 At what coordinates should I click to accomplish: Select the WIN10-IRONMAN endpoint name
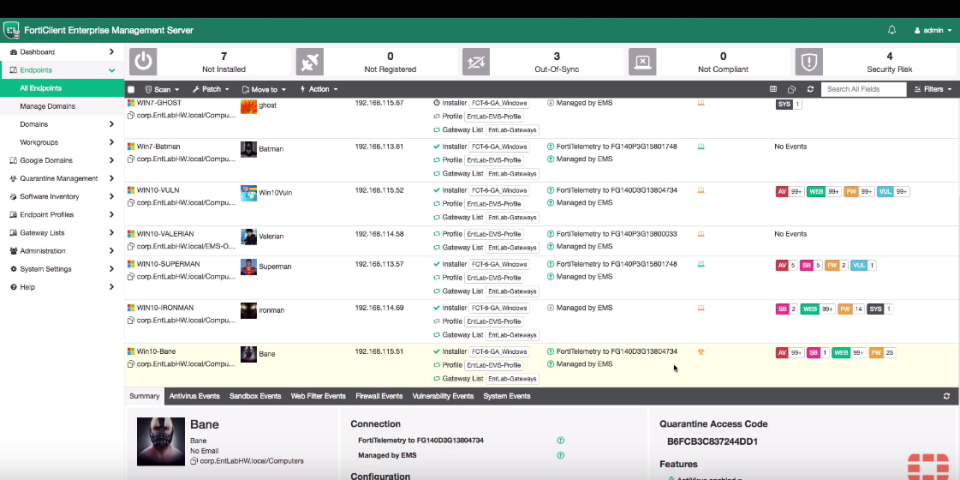pos(165,308)
